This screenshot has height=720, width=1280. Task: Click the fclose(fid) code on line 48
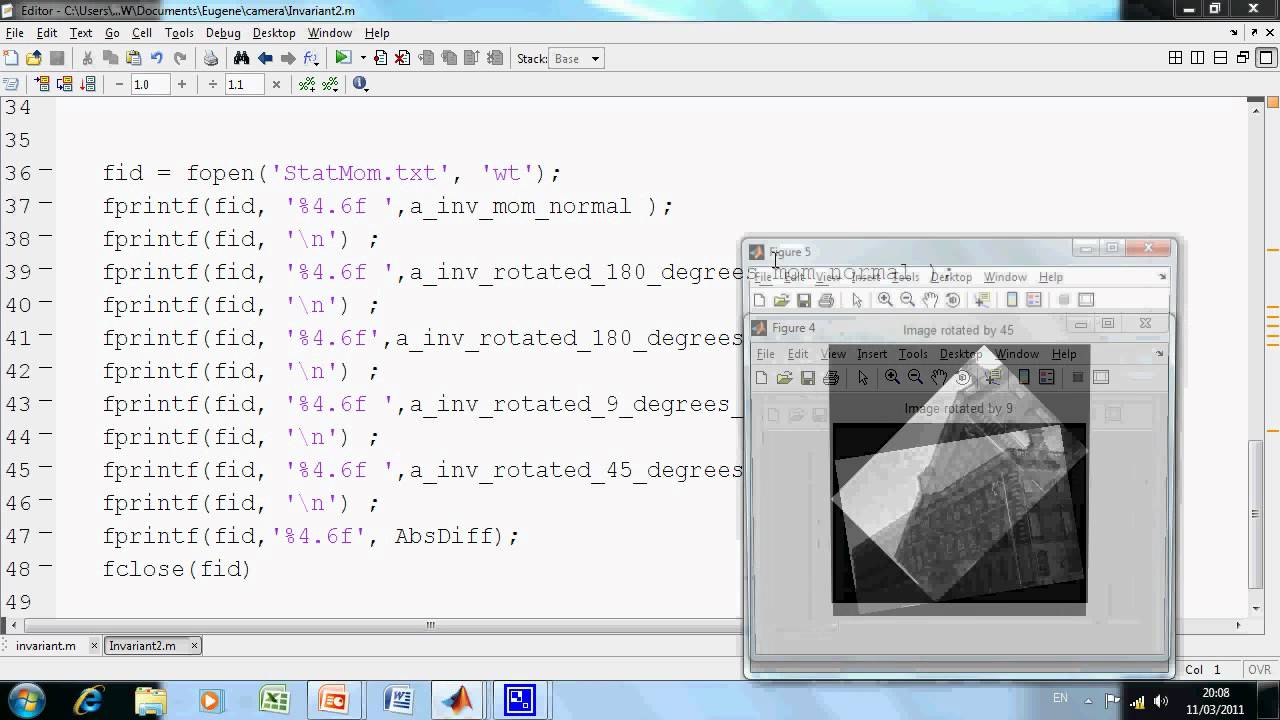coord(176,569)
